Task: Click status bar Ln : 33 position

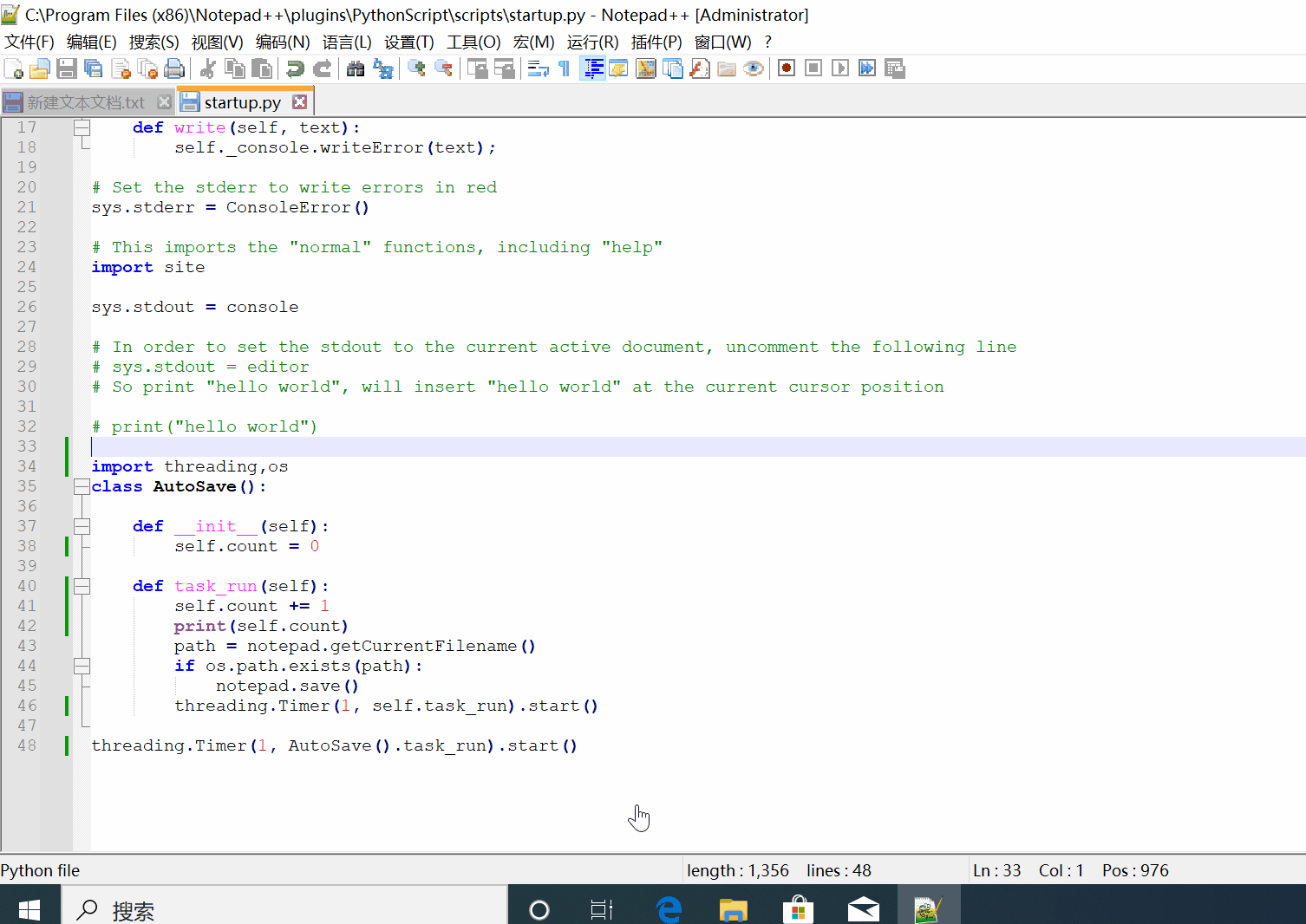Action: point(996,870)
